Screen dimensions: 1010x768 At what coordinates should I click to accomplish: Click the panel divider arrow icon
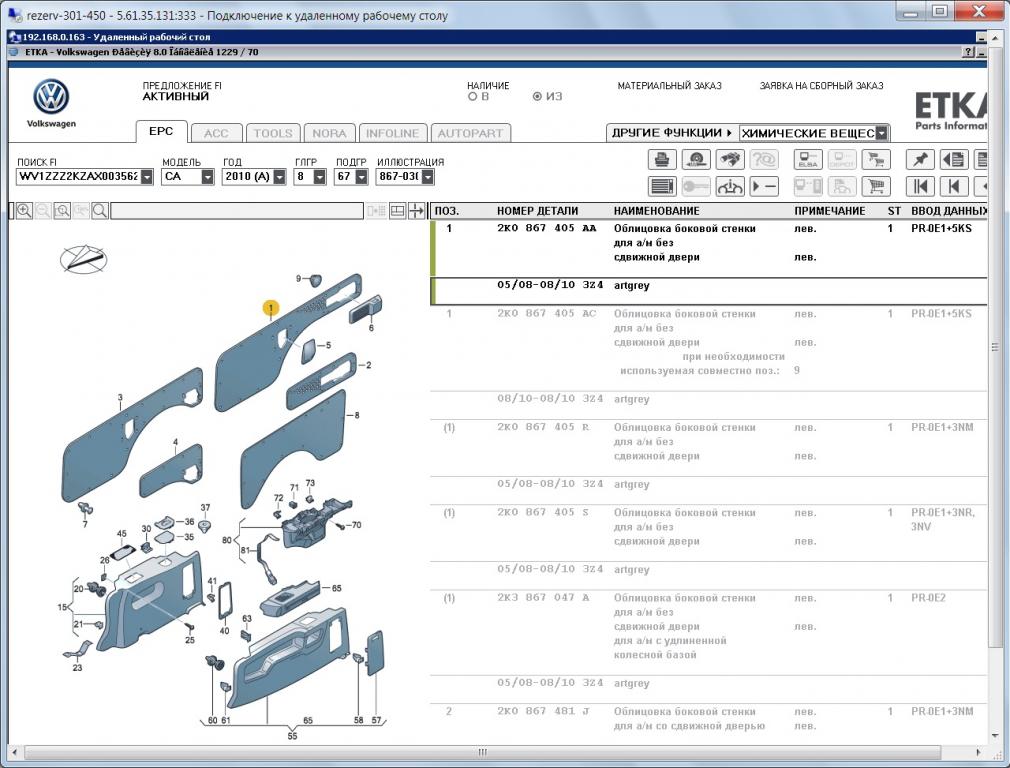417,211
